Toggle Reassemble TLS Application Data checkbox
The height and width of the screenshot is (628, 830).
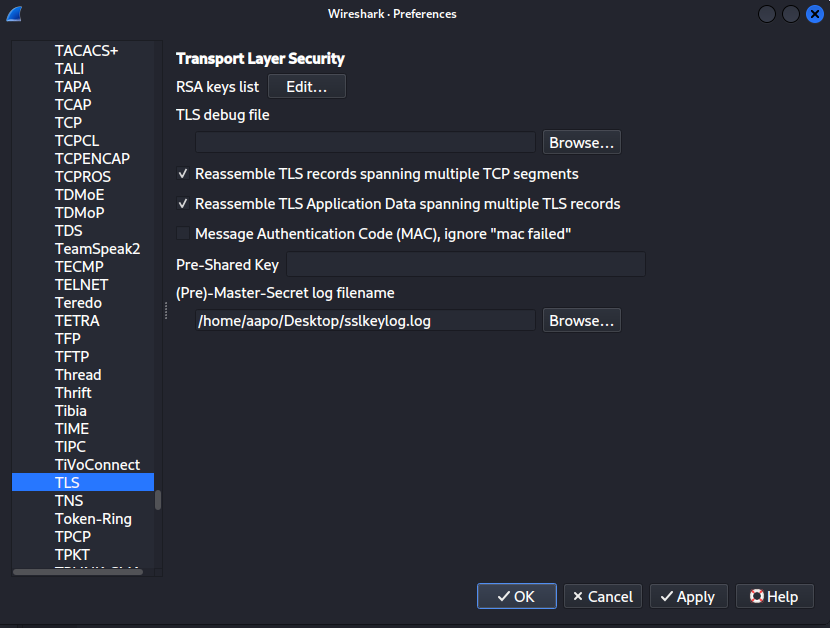click(x=183, y=204)
